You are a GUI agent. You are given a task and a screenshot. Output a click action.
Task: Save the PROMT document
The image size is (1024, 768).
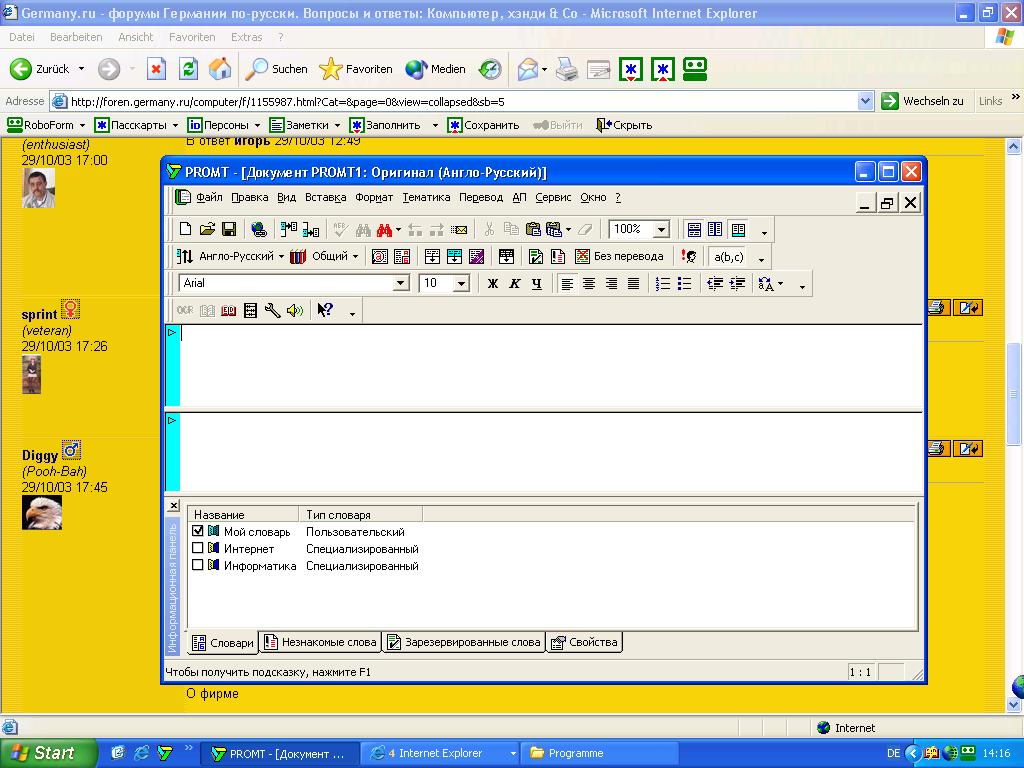point(229,229)
